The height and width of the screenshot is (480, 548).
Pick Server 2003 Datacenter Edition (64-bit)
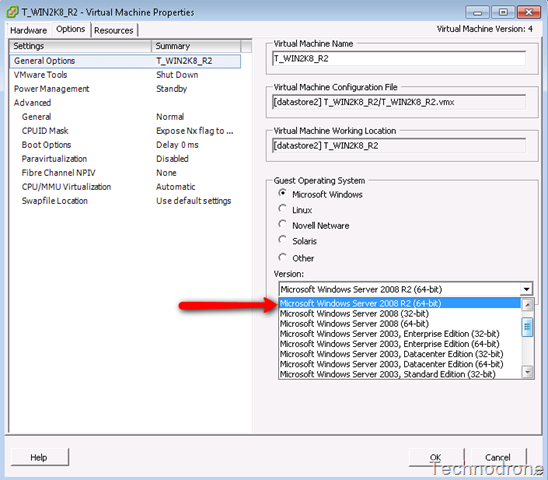pyautogui.click(x=400, y=364)
